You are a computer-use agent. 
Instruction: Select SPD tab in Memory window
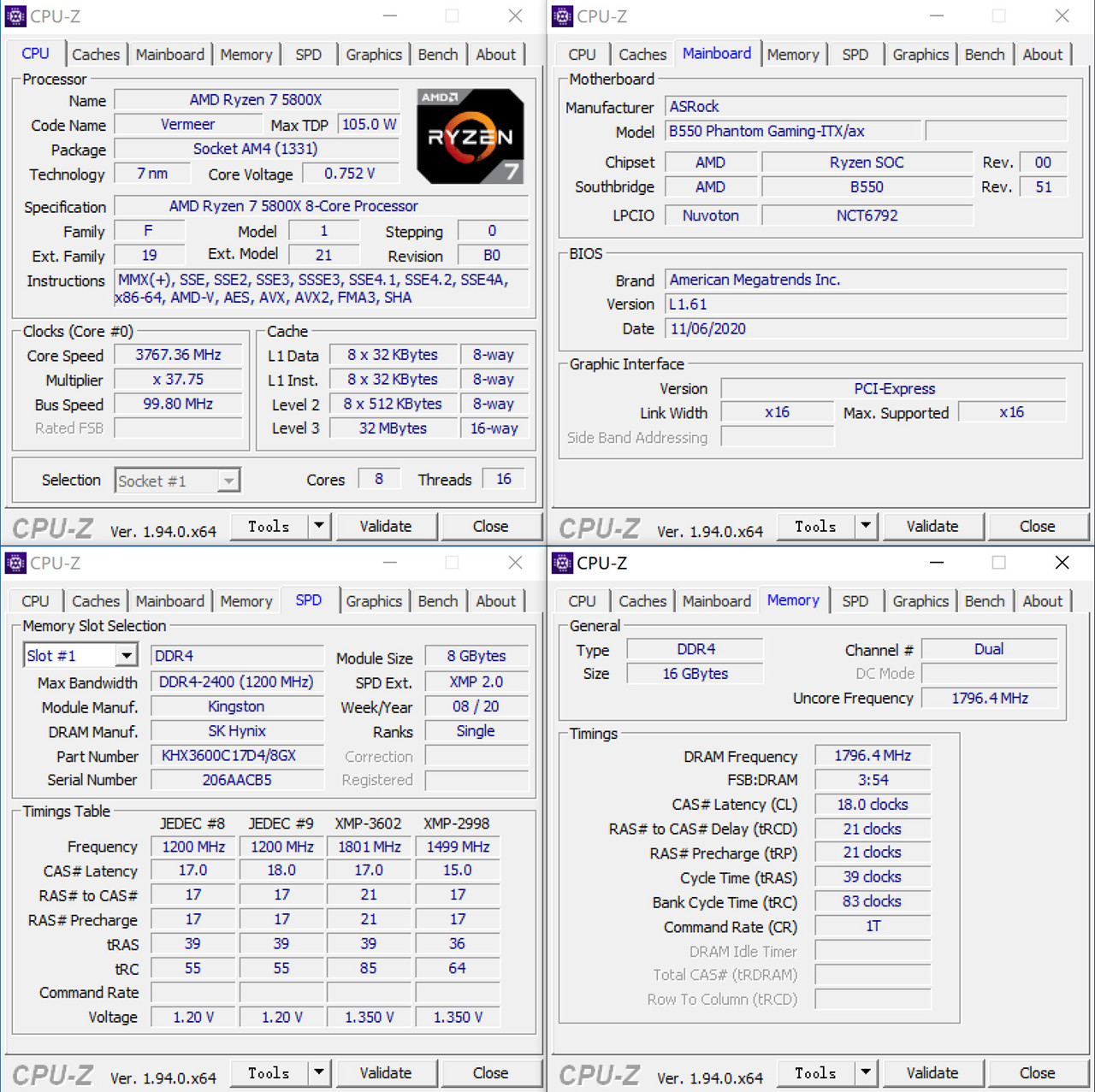(855, 601)
